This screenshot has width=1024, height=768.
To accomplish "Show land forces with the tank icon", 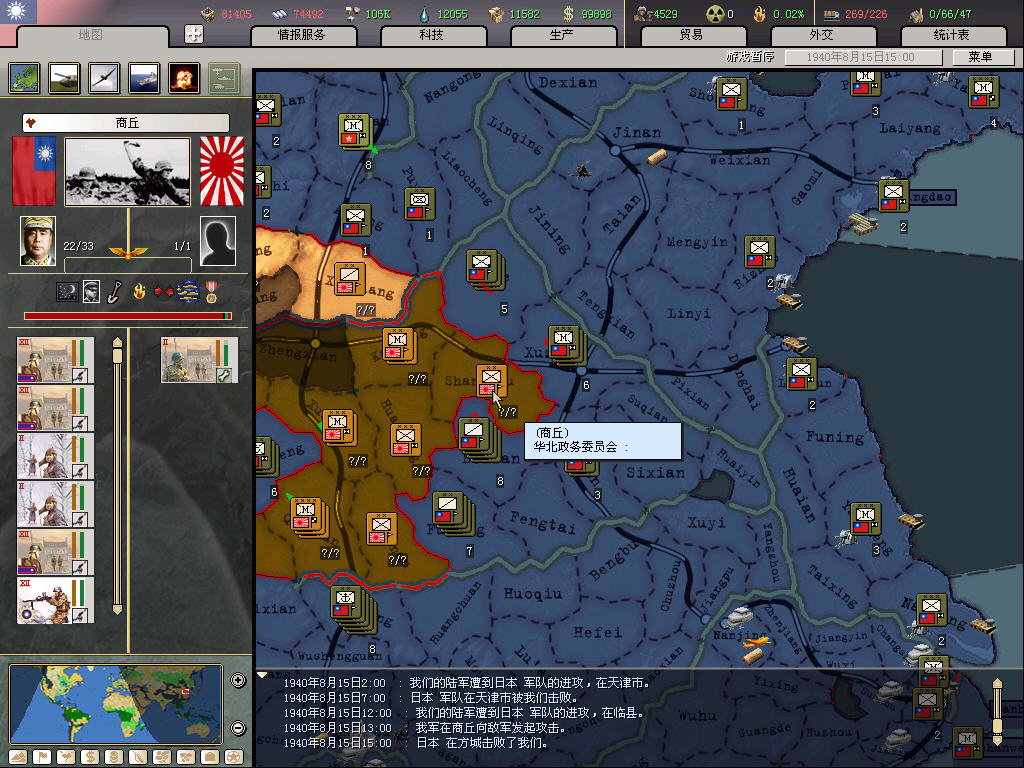I will (64, 78).
